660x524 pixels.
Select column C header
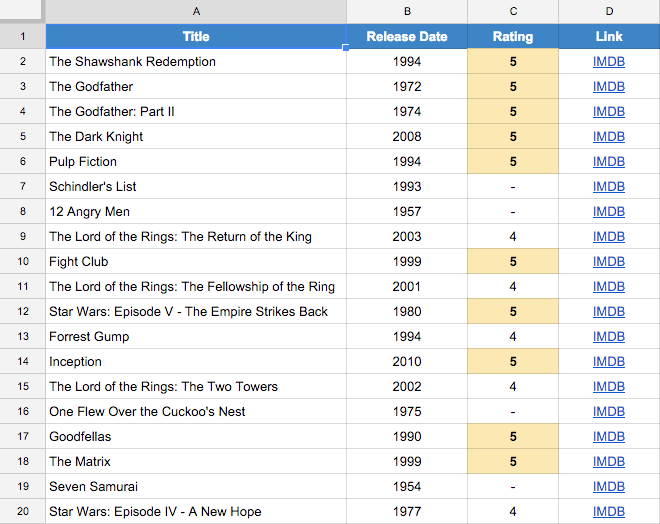[x=513, y=11]
